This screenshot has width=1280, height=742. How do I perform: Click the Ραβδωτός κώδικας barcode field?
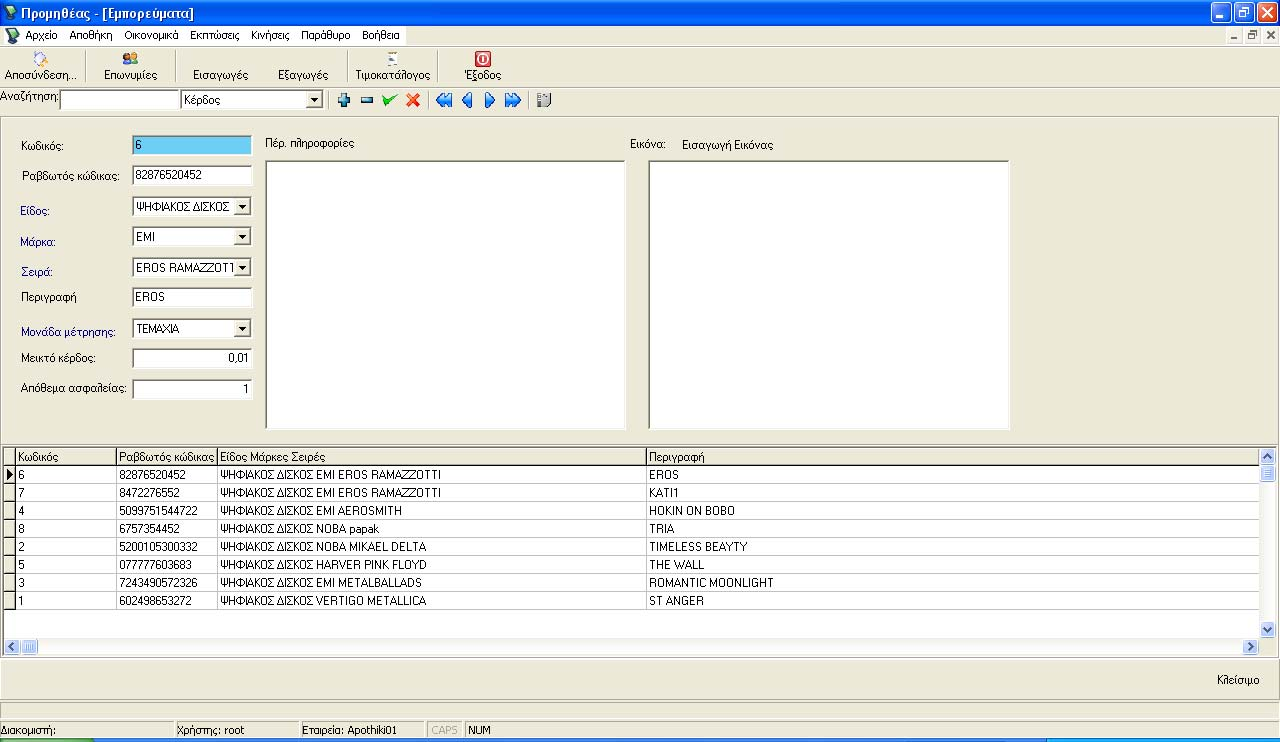point(192,175)
